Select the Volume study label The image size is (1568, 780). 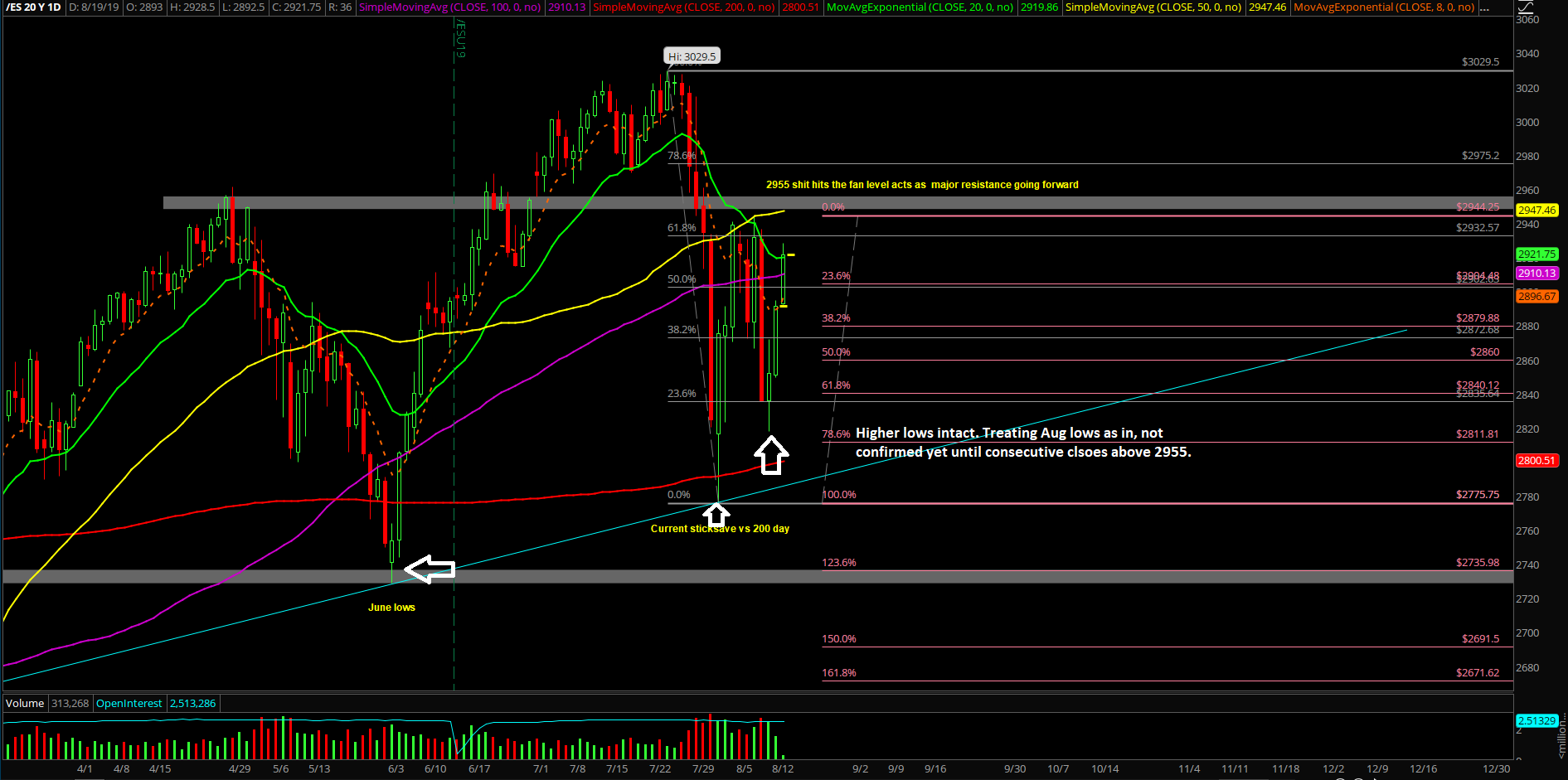25,704
